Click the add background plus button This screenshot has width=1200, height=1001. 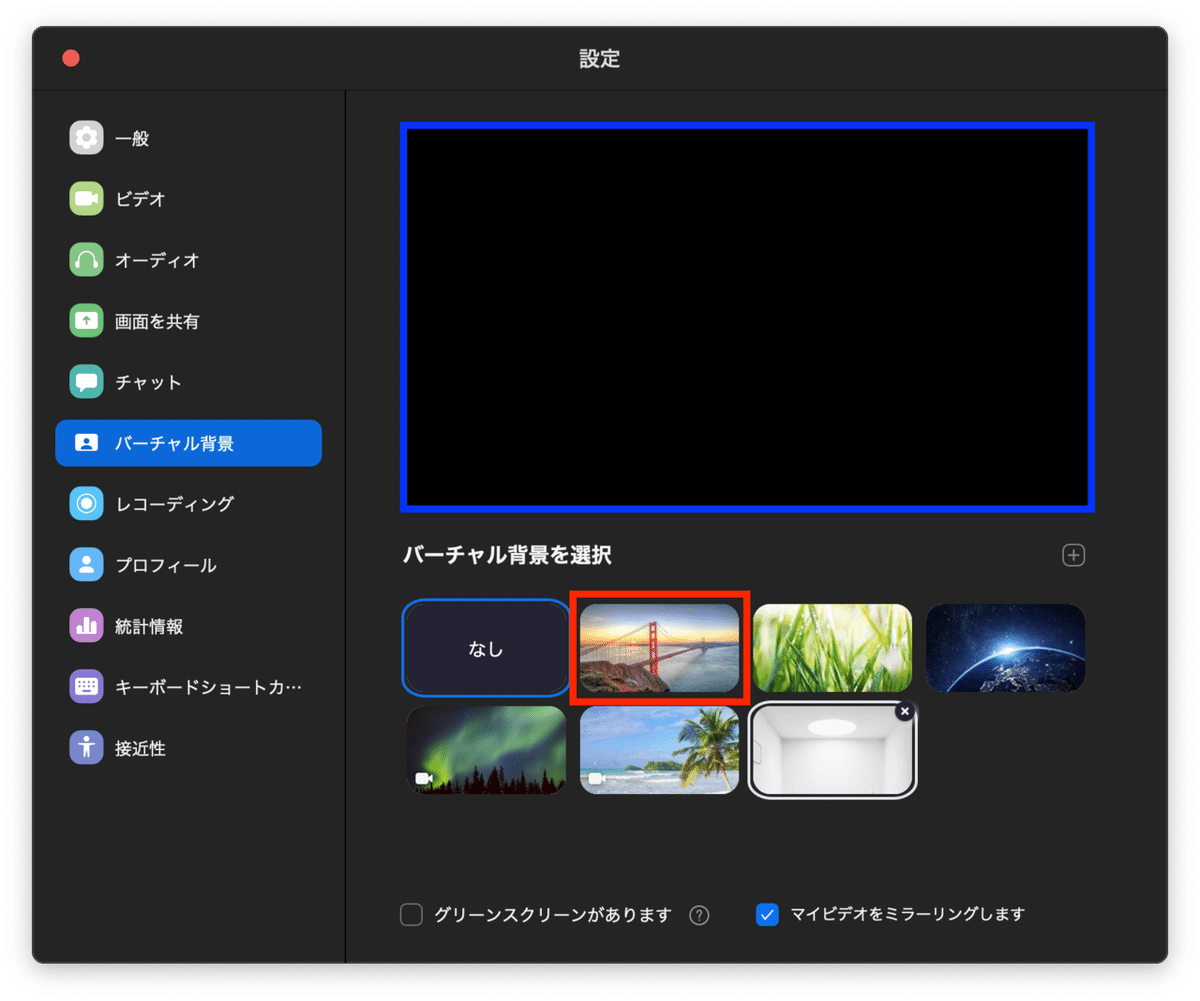click(1073, 555)
